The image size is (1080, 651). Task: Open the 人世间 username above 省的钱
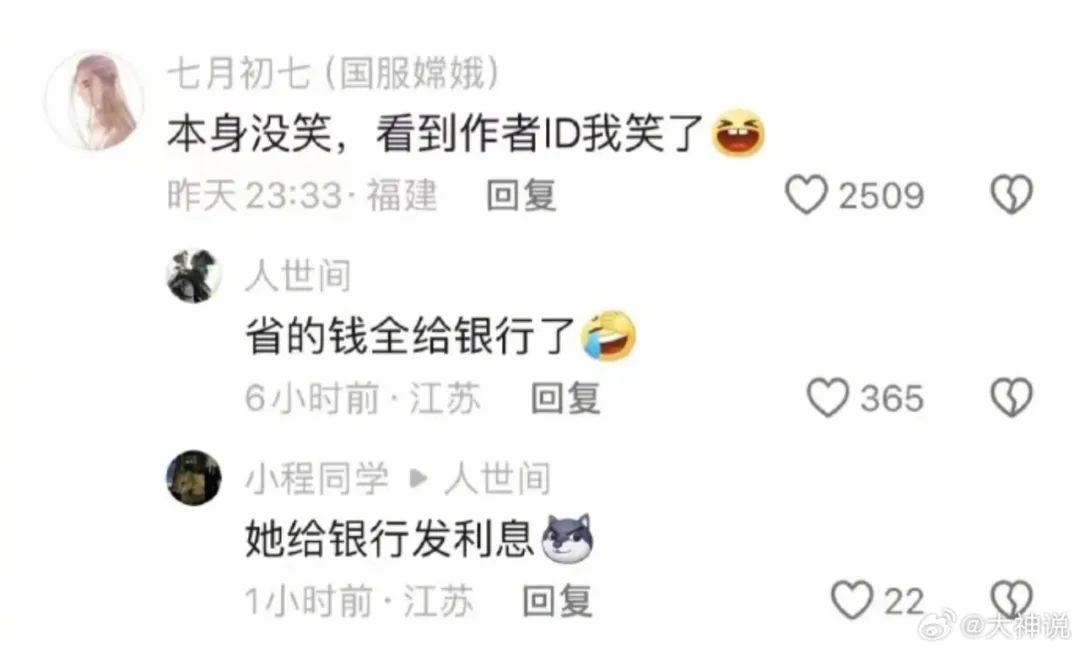click(x=298, y=276)
